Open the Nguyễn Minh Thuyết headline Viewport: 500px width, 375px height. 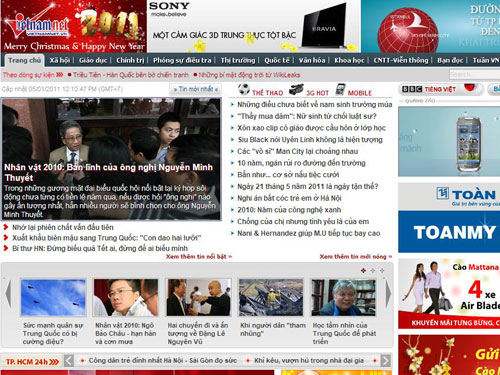(x=108, y=172)
